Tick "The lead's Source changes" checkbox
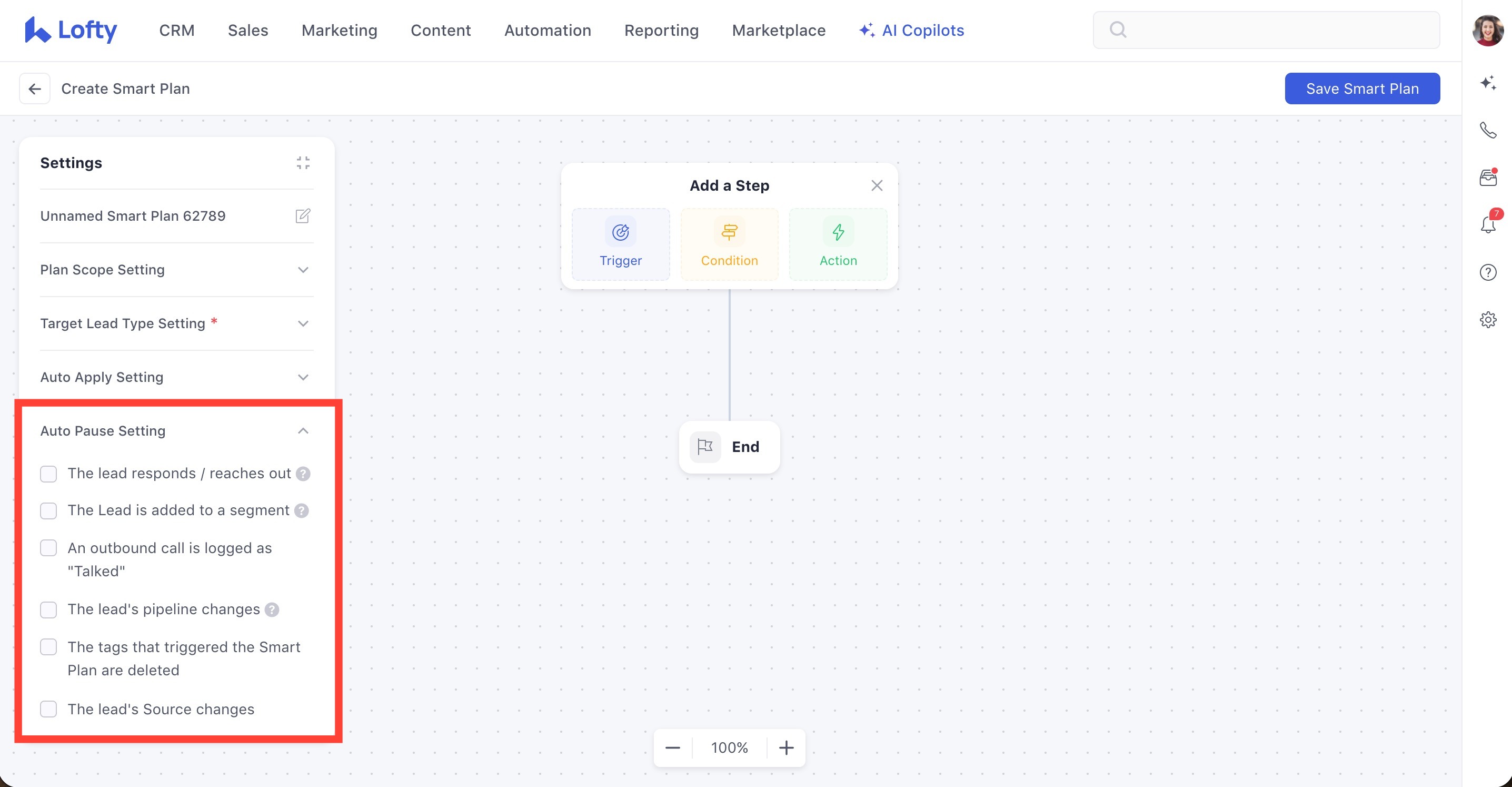The width and height of the screenshot is (1512, 787). click(x=49, y=710)
